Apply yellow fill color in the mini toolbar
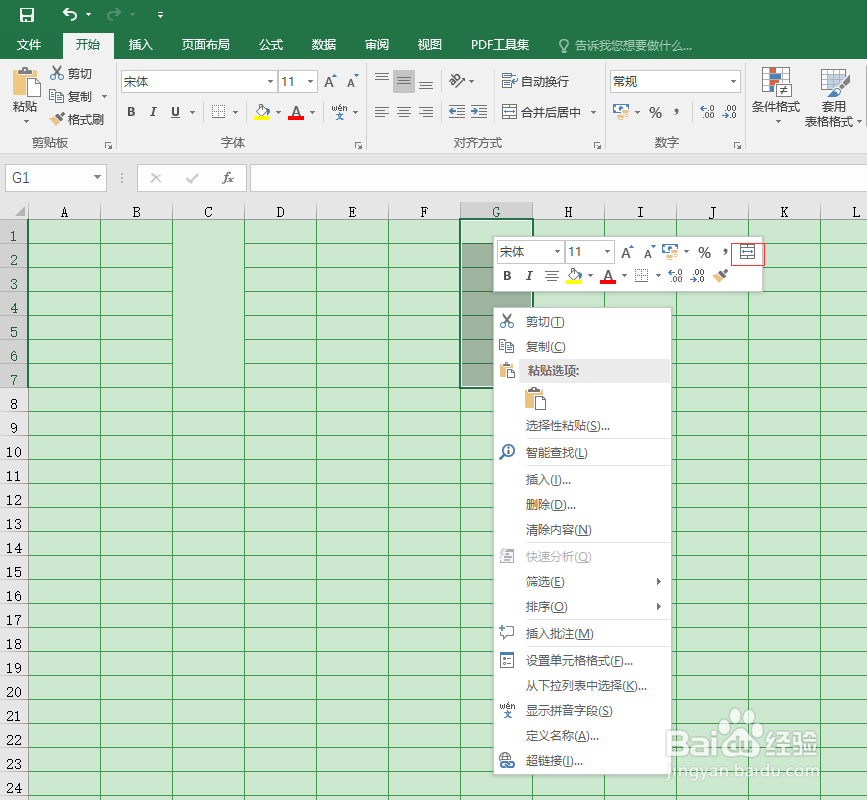867x800 pixels. coord(574,275)
